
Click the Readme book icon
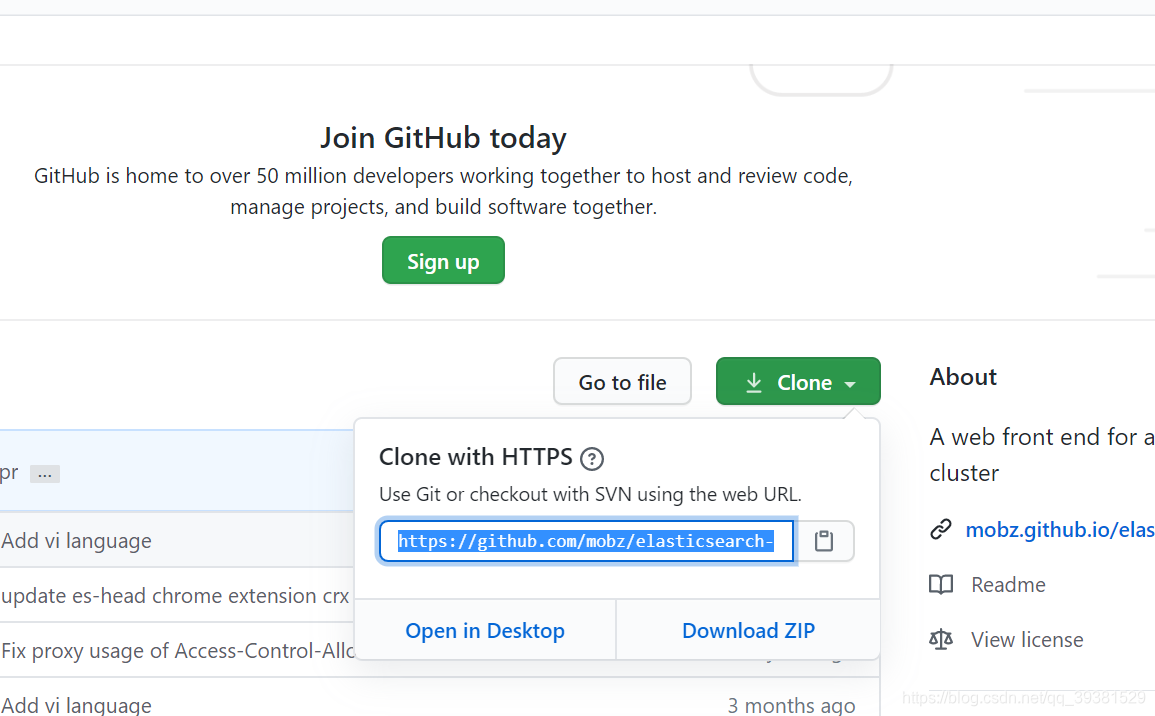pyautogui.click(x=941, y=585)
